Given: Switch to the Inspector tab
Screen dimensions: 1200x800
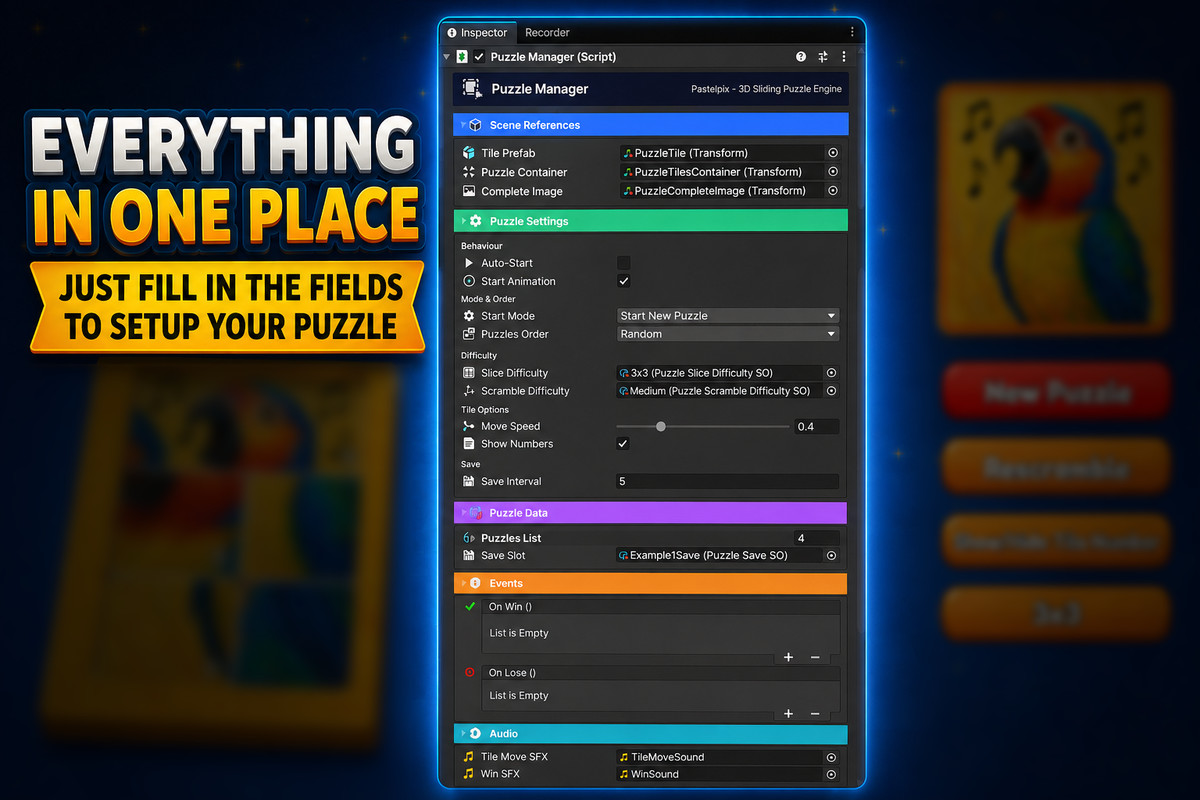Looking at the screenshot, I should point(478,33).
